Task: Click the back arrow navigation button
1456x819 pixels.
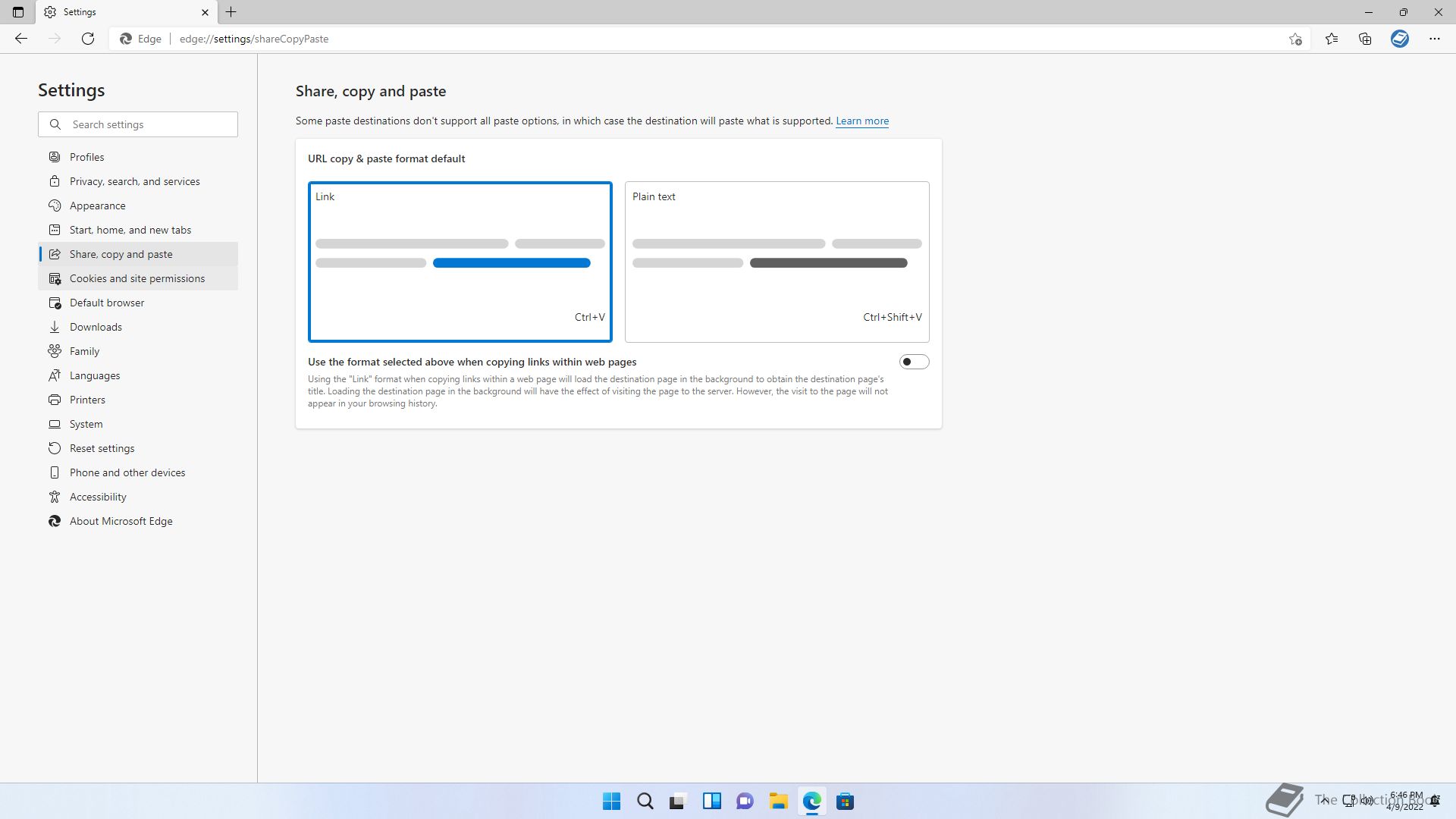Action: point(21,39)
